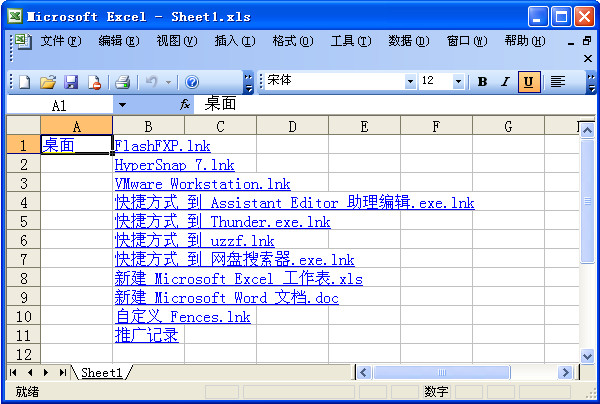Open the 视图(V) menu
Image resolution: width=600 pixels, height=404 pixels.
click(177, 41)
